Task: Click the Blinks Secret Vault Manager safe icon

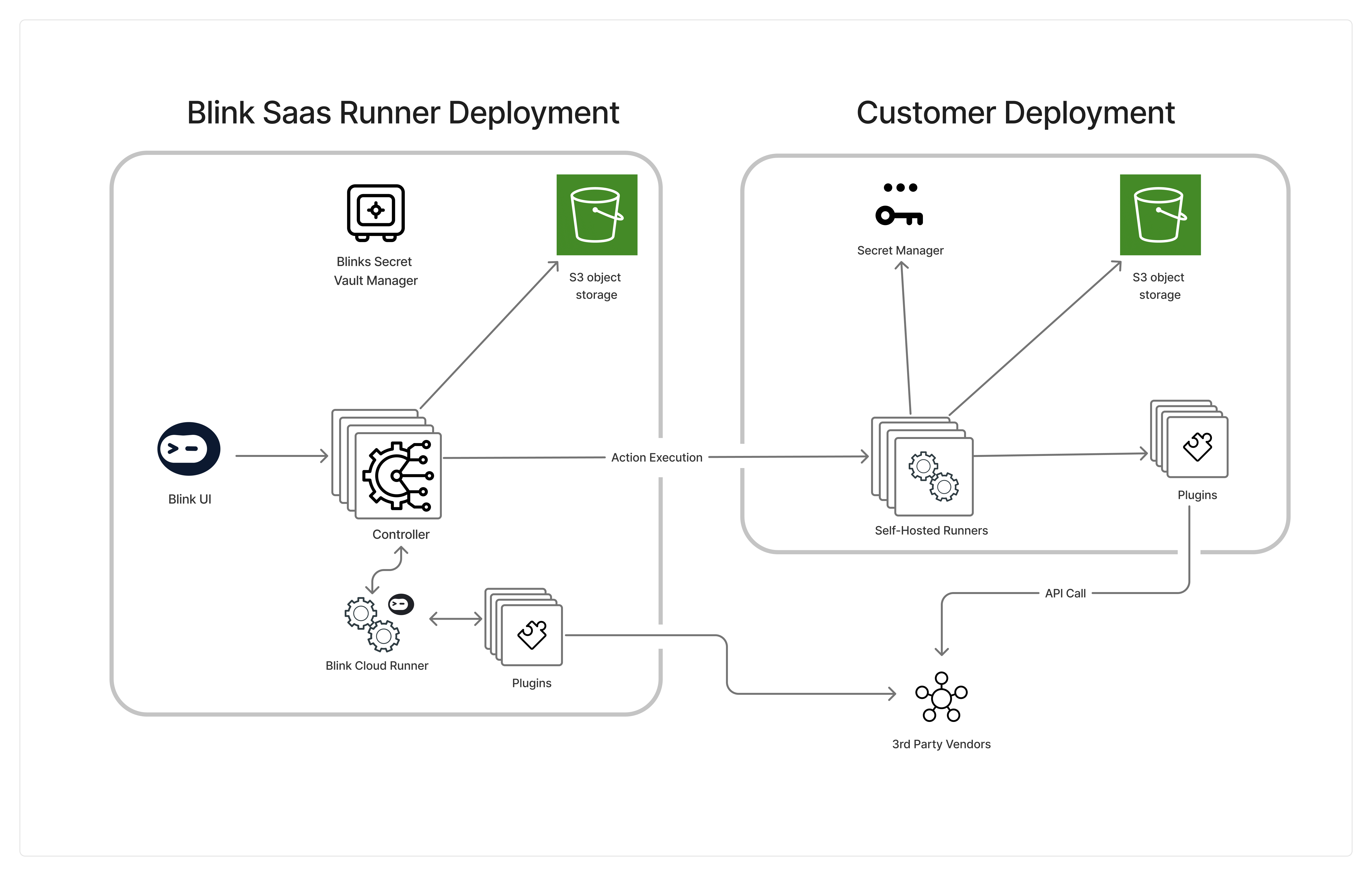Action: click(x=375, y=213)
